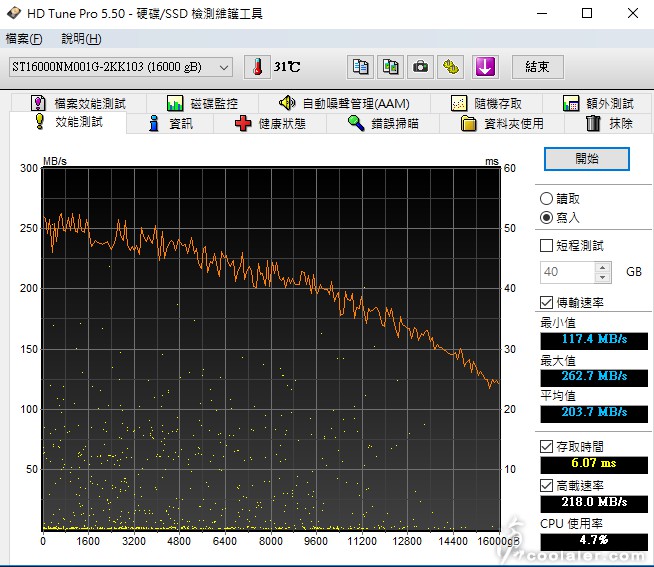Decrease GB value with spinner down arrow
The width and height of the screenshot is (654, 567).
point(603,277)
